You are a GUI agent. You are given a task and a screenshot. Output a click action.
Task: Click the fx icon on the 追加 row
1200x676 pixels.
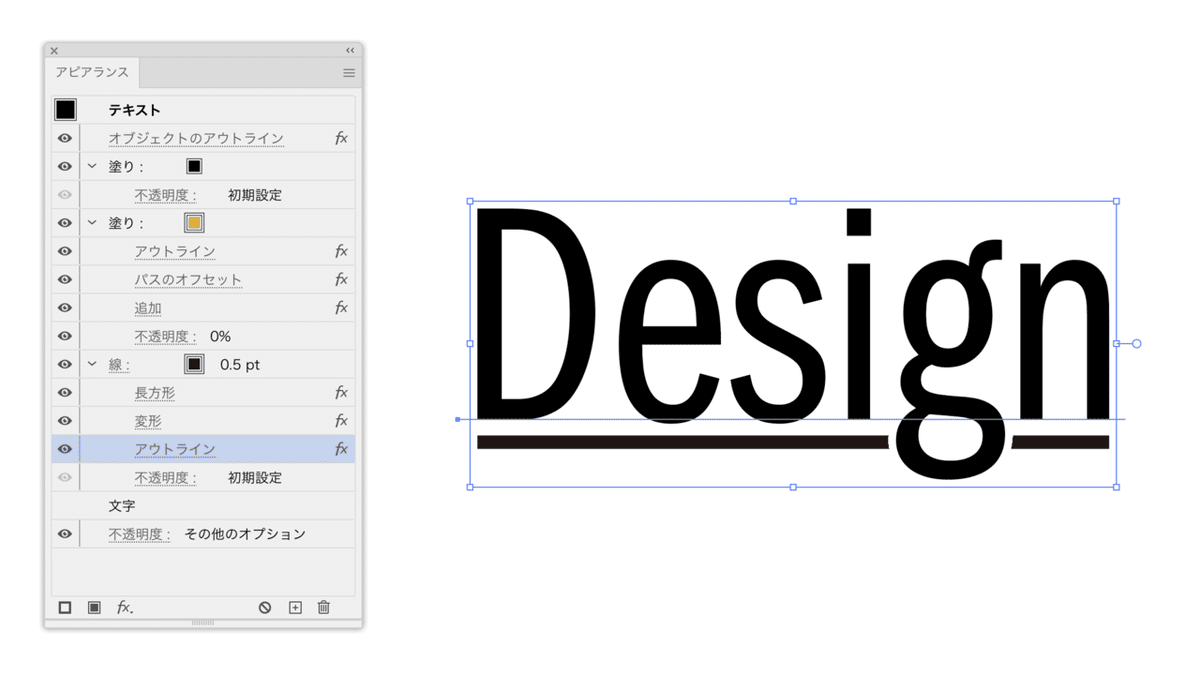click(341, 308)
